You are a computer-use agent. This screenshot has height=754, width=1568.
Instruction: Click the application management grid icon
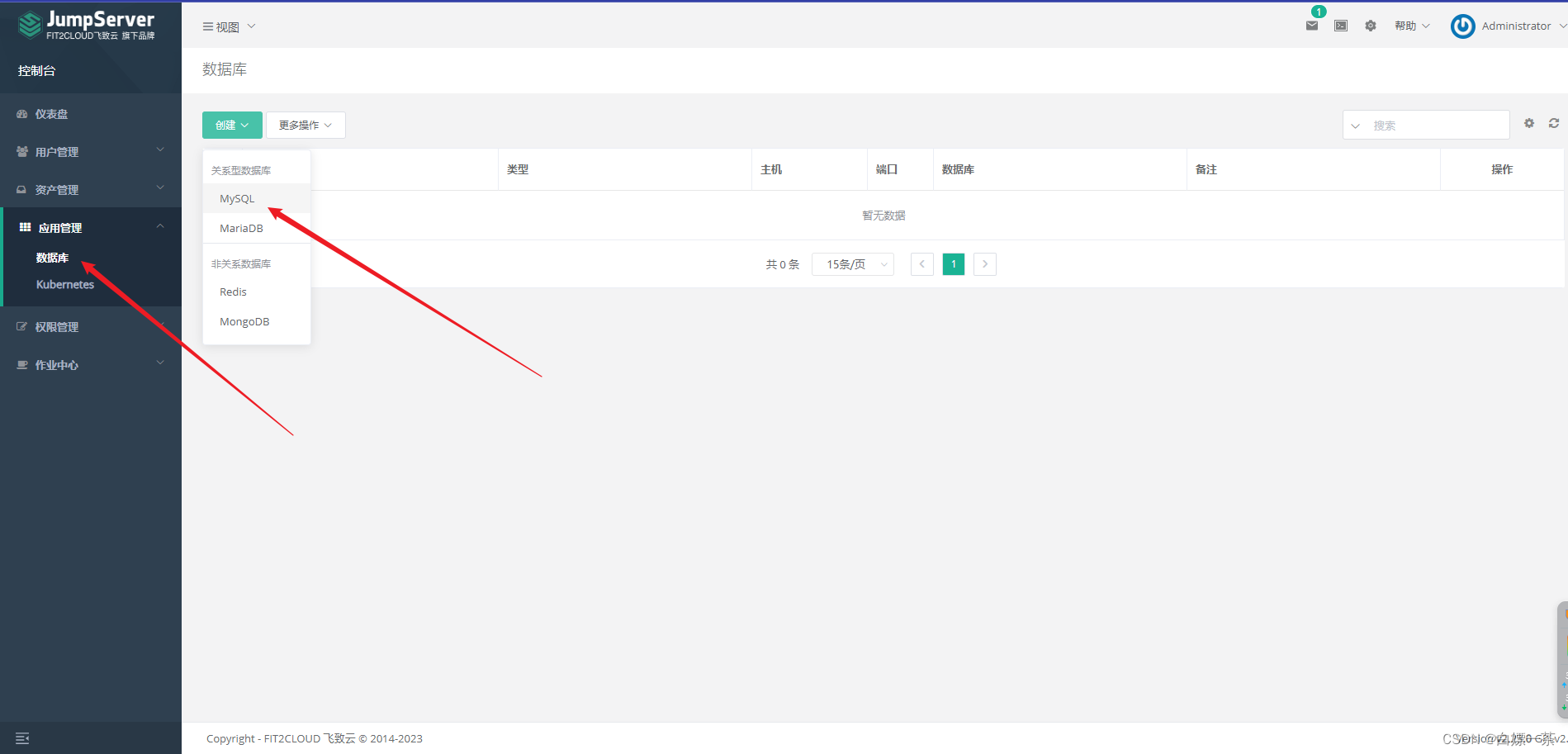[25, 227]
